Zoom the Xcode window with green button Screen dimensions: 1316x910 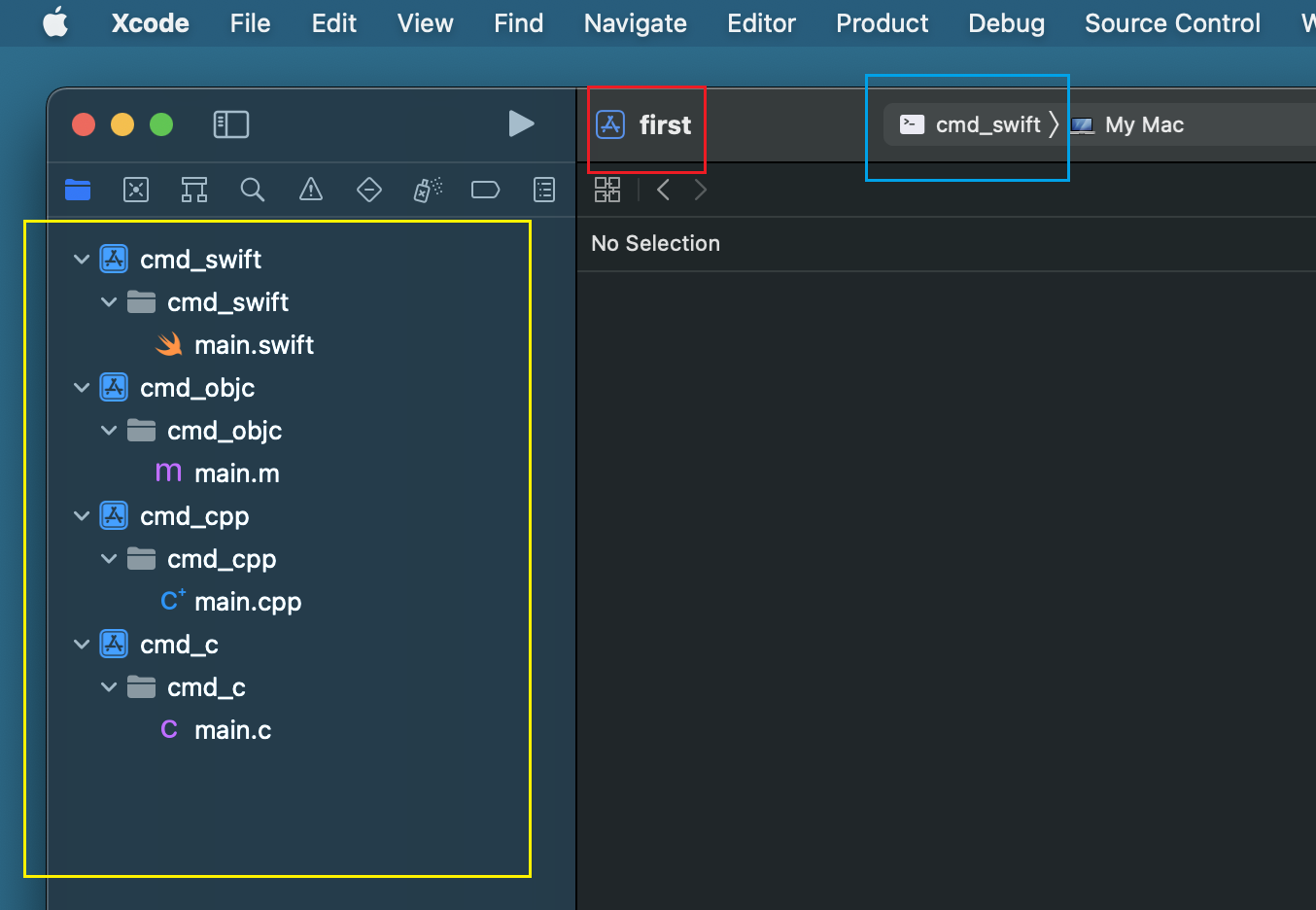click(x=161, y=124)
